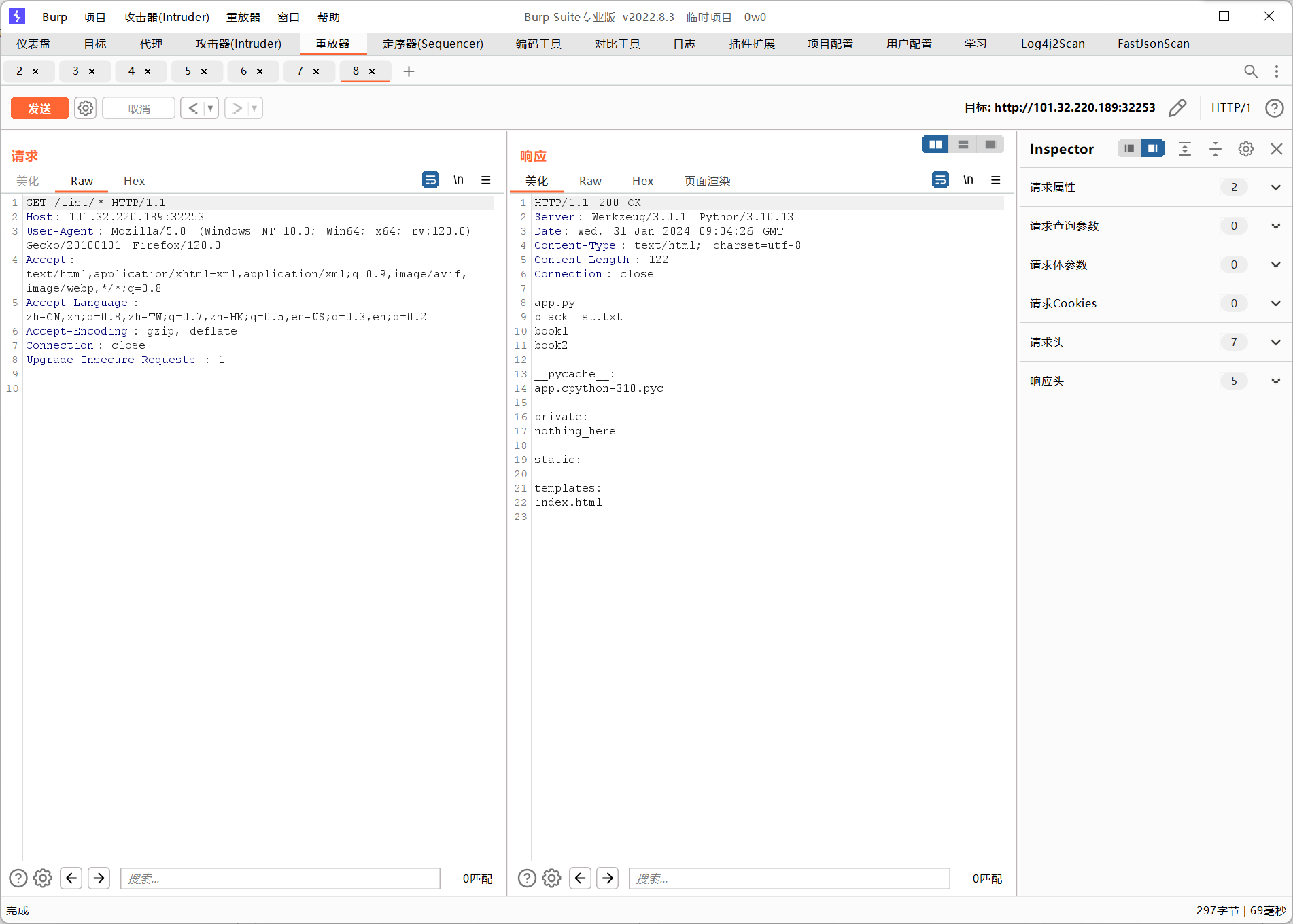Click request search help question icon
Screen dimensions: 1293x924
click(18, 878)
